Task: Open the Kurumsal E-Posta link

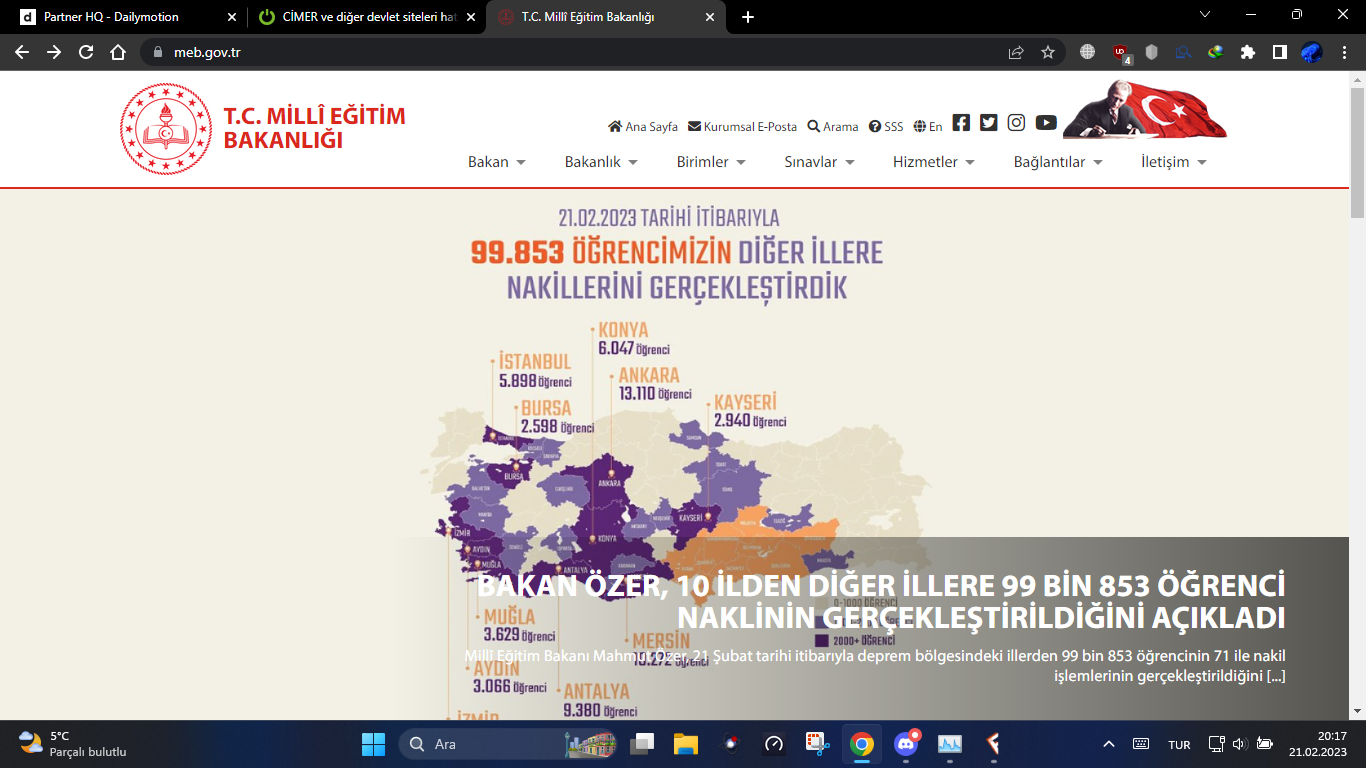Action: (x=743, y=127)
